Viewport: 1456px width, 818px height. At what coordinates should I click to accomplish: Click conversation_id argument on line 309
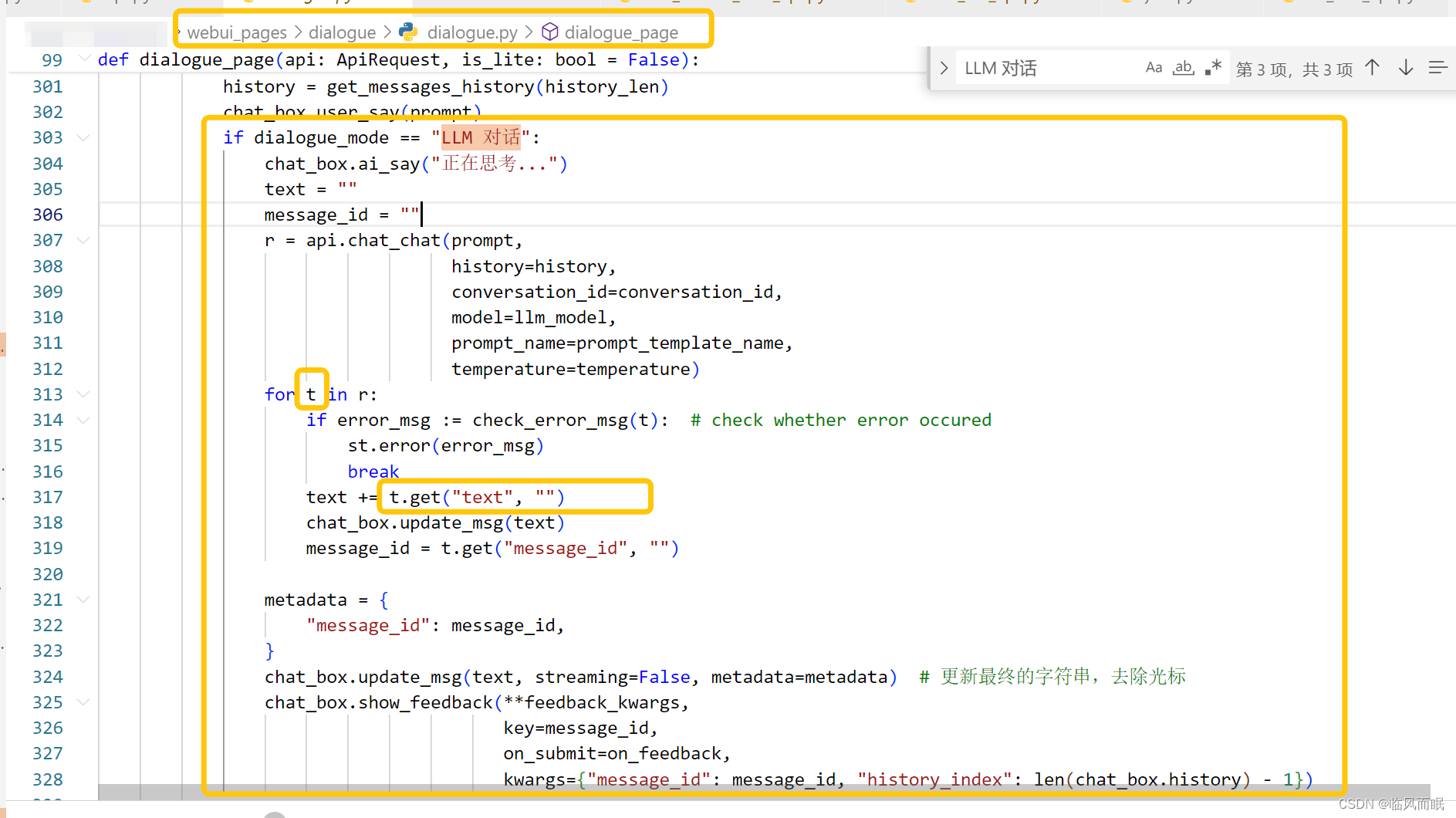(617, 292)
